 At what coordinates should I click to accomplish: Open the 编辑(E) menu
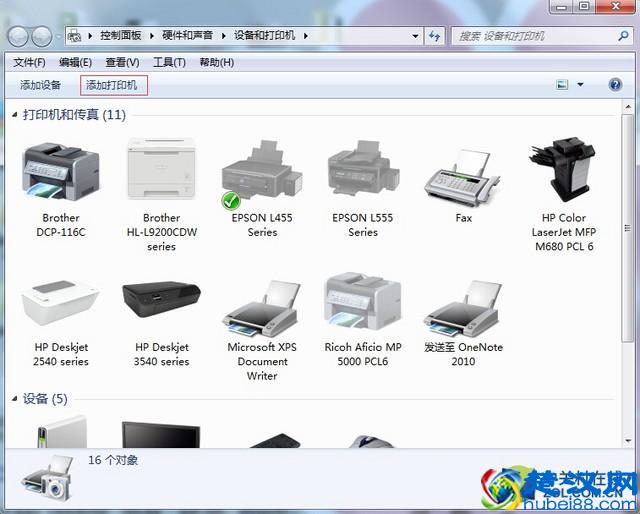(x=75, y=62)
